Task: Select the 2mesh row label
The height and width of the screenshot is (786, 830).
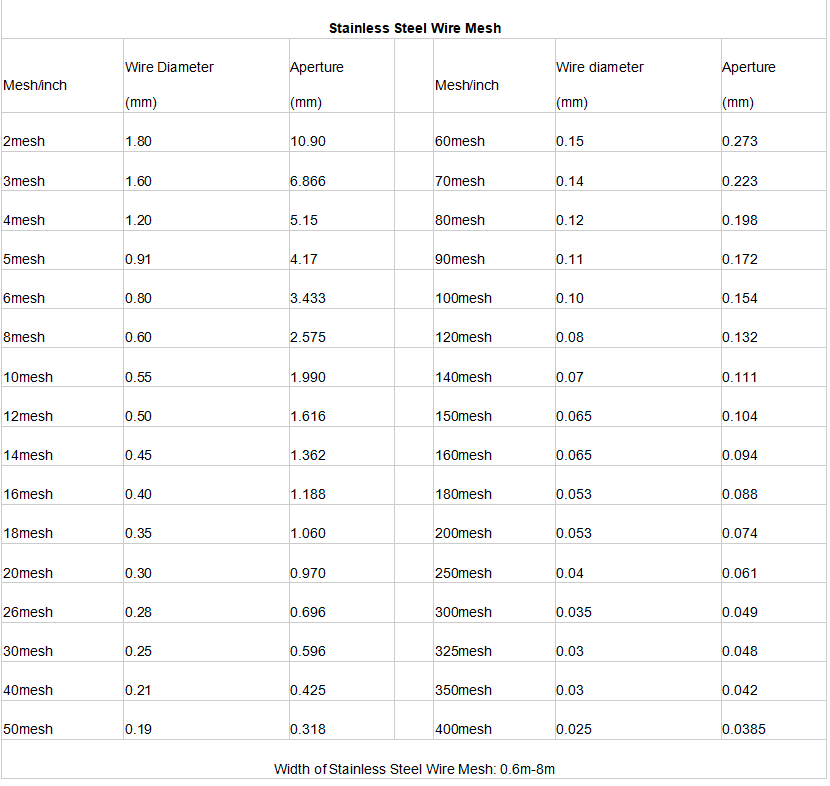Action: pos(24,141)
